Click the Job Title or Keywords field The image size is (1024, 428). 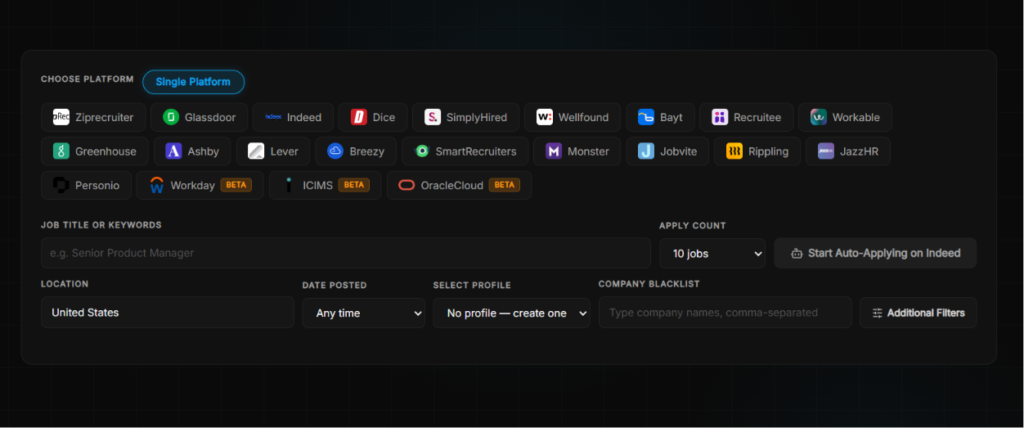point(345,253)
